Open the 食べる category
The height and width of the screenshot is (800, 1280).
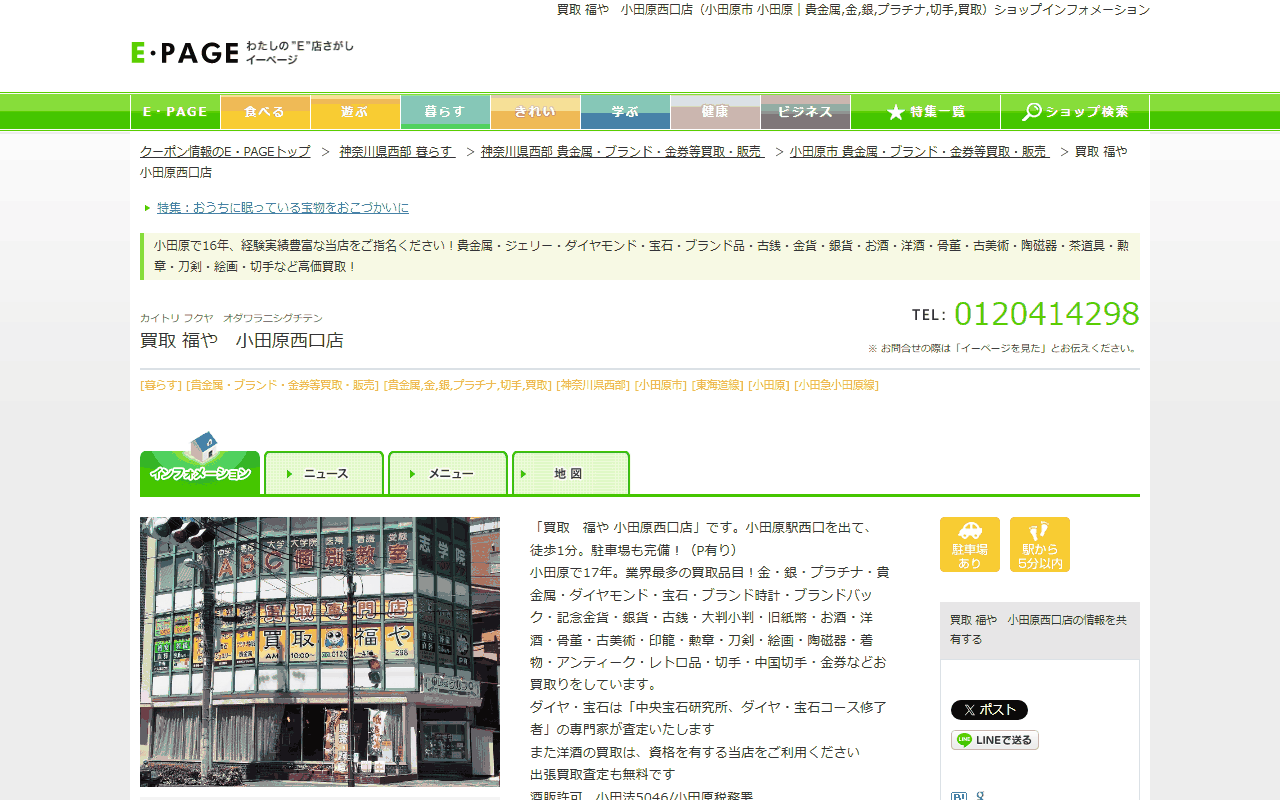265,112
